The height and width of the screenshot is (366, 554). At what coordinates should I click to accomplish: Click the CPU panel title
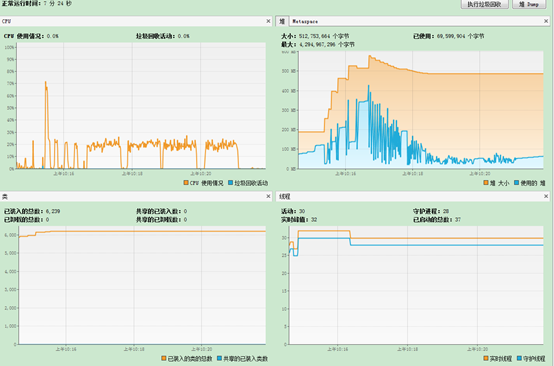6,21
